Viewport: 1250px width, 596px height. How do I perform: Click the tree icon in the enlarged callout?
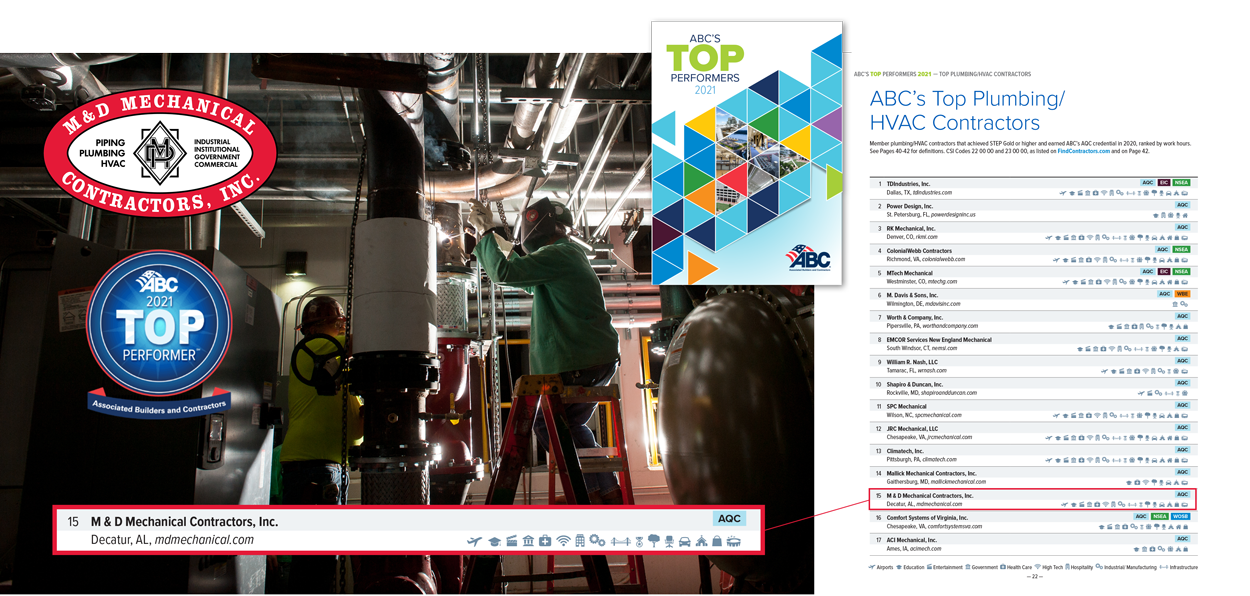(654, 541)
